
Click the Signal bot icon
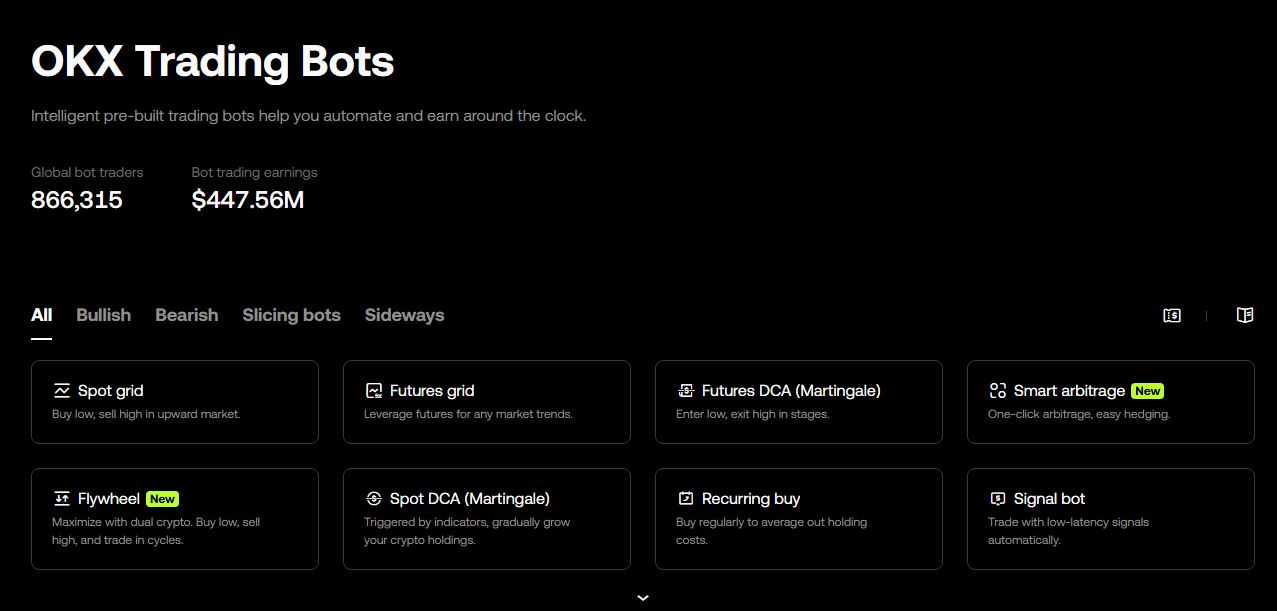point(998,499)
